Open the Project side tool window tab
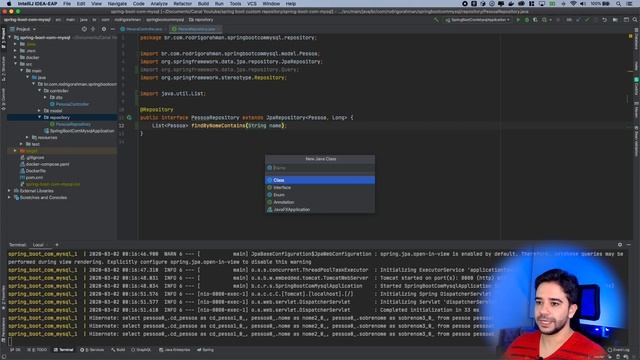This screenshot has width=640, height=360. [x=3, y=38]
